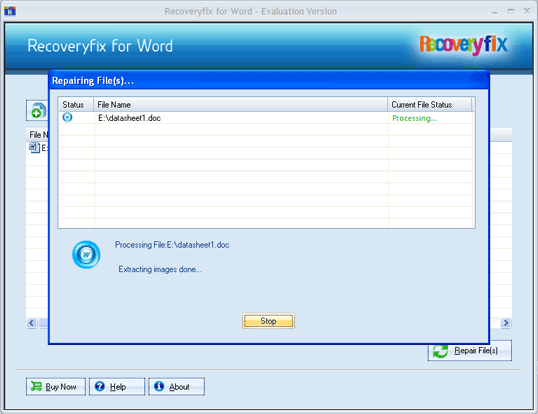Click the Current File Status column header
The width and height of the screenshot is (538, 414).
point(430,105)
